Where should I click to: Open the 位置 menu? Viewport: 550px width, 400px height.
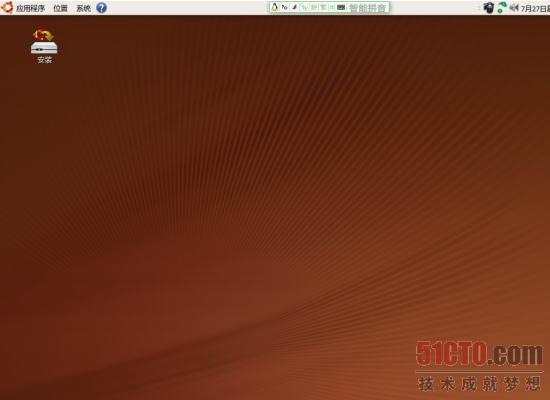60,8
